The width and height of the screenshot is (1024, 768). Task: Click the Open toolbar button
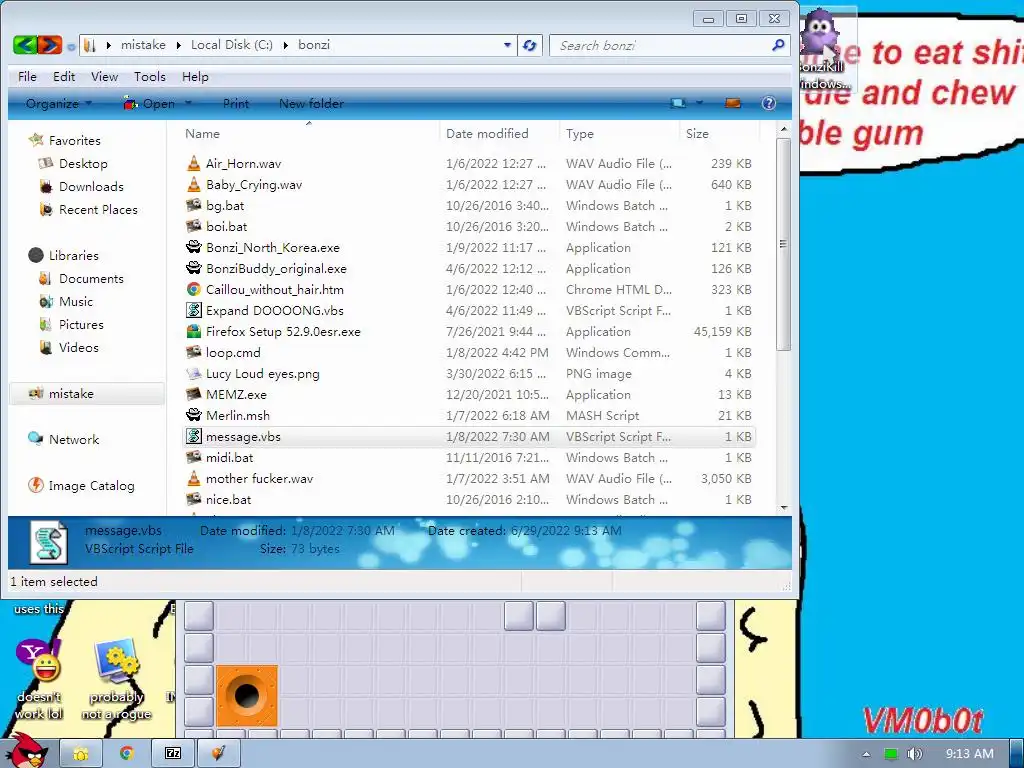[150, 103]
